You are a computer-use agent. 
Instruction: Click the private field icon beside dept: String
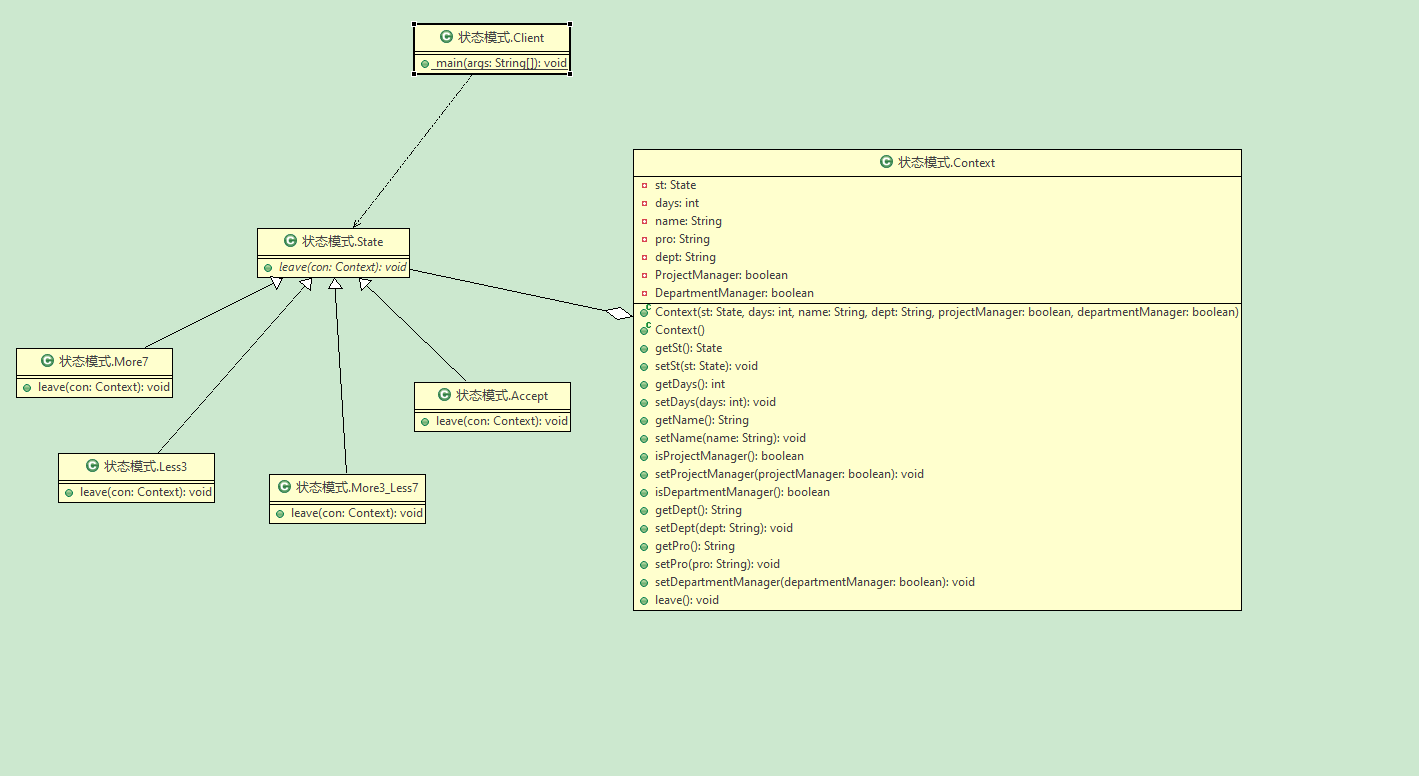pos(644,257)
